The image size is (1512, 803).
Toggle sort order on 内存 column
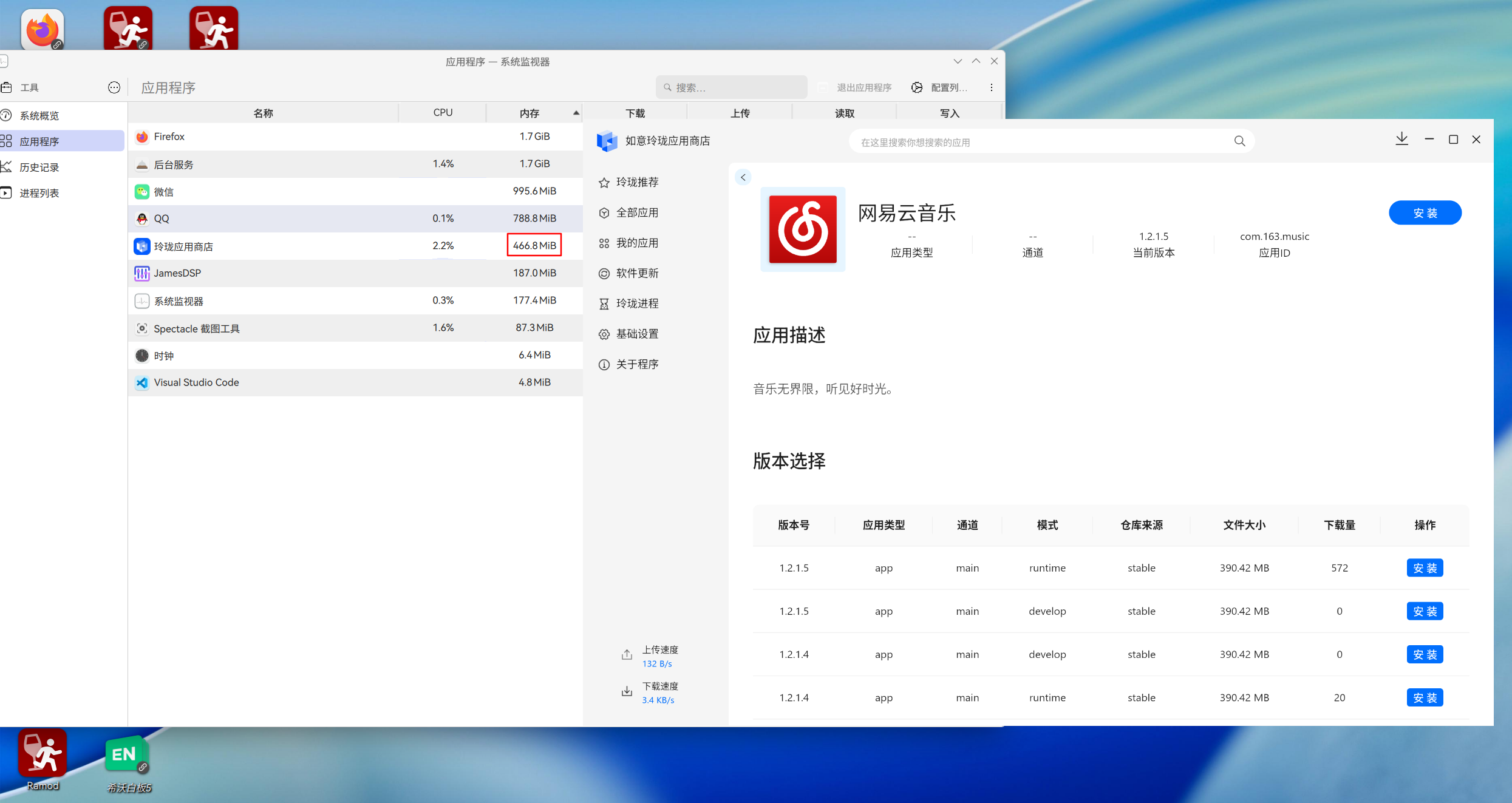click(x=534, y=113)
